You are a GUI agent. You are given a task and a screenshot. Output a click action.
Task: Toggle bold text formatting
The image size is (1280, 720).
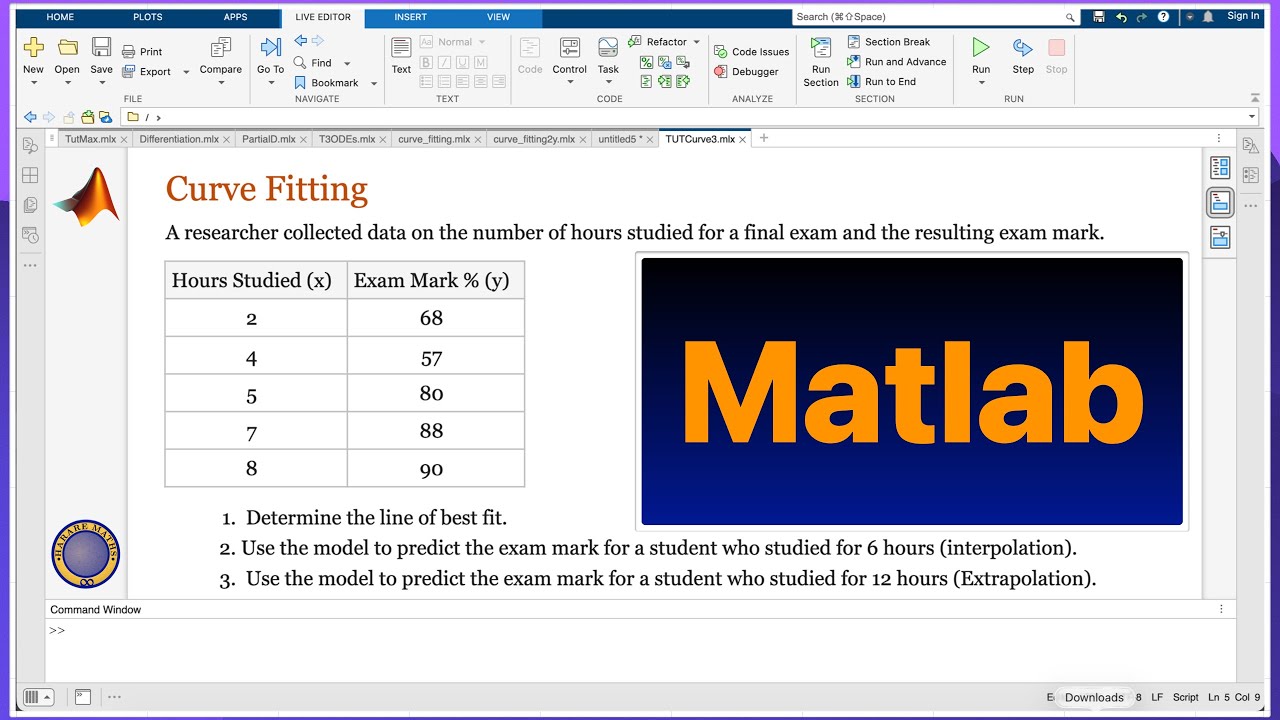[x=426, y=62]
